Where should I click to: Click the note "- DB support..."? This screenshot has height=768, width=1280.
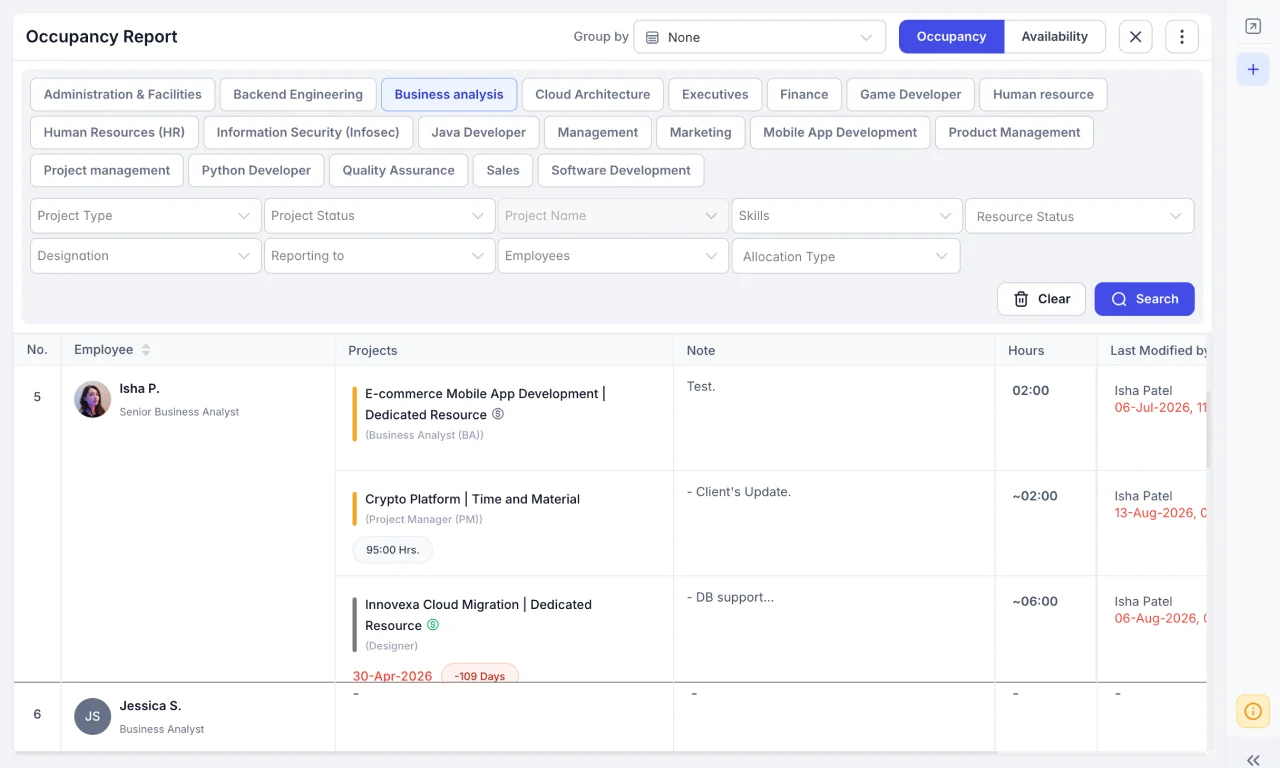[x=730, y=597]
